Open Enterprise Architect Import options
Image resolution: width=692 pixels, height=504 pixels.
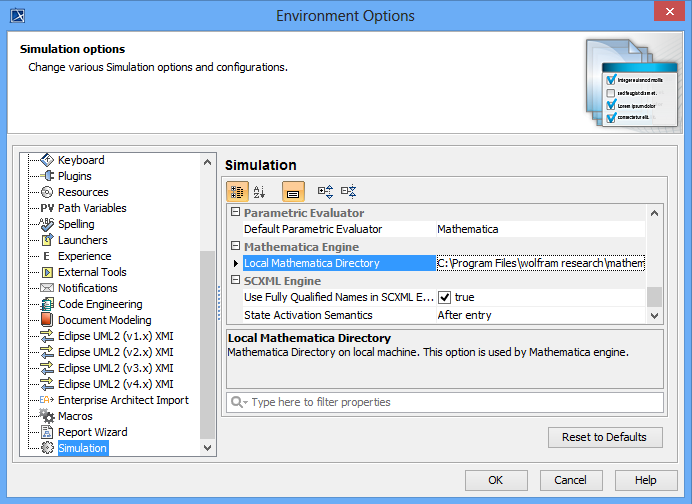coord(122,400)
